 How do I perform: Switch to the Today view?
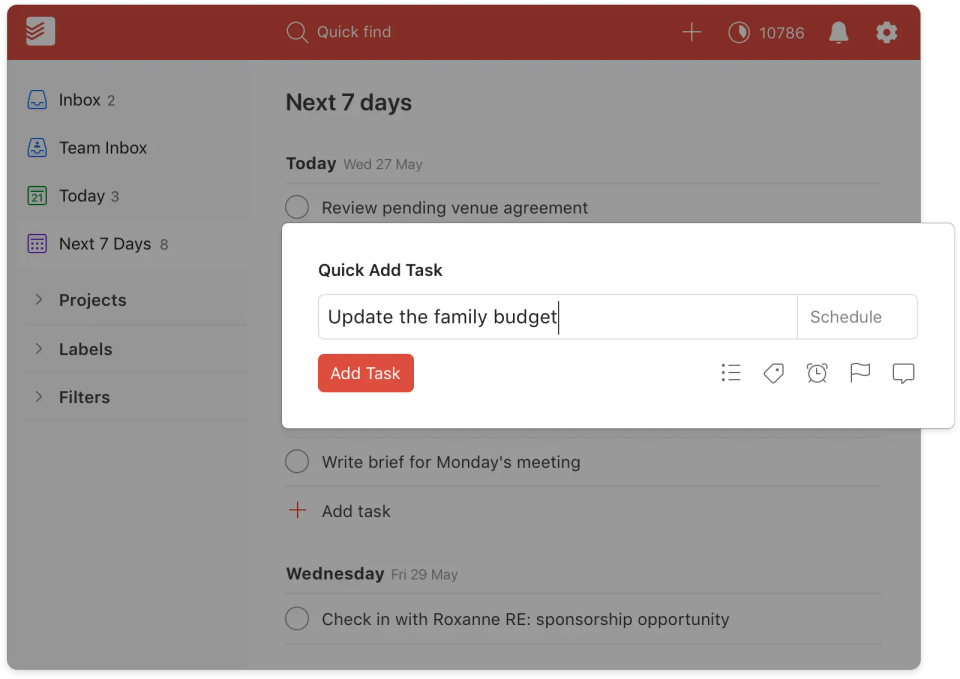tap(81, 196)
